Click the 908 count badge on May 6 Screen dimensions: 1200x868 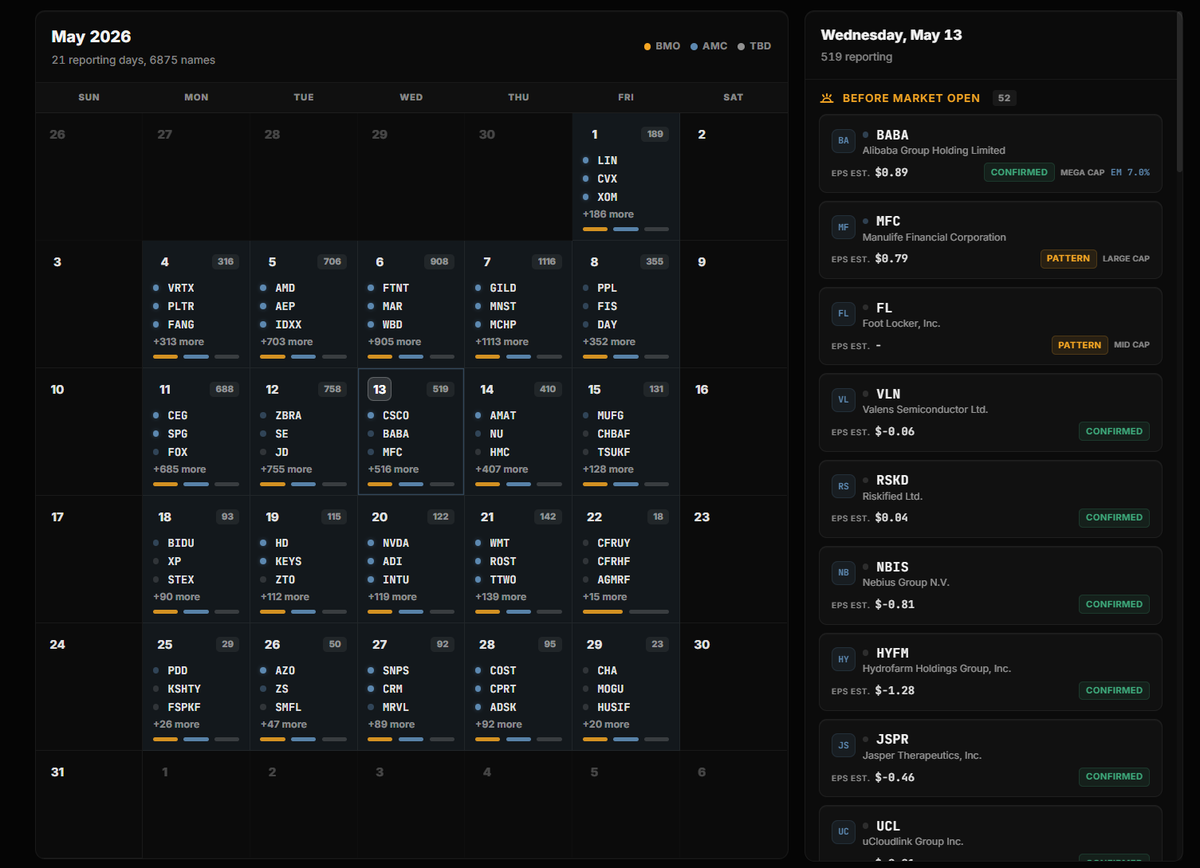(x=439, y=262)
